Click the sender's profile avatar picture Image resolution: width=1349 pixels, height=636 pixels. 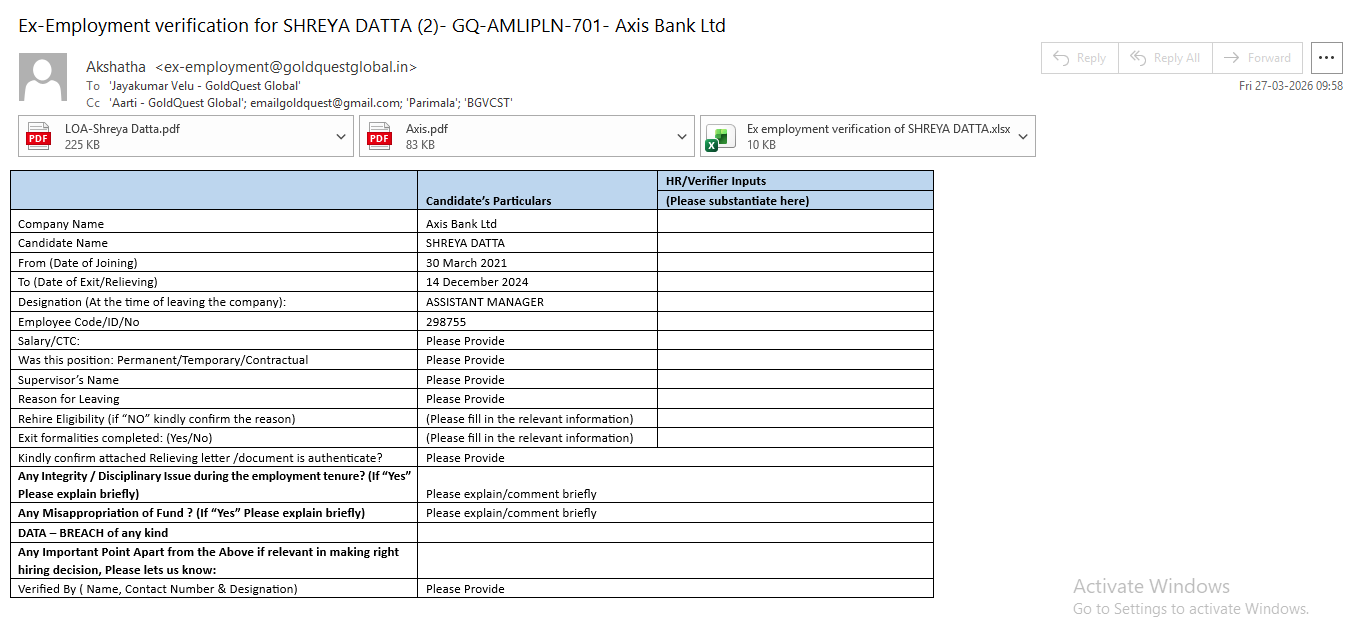[43, 78]
